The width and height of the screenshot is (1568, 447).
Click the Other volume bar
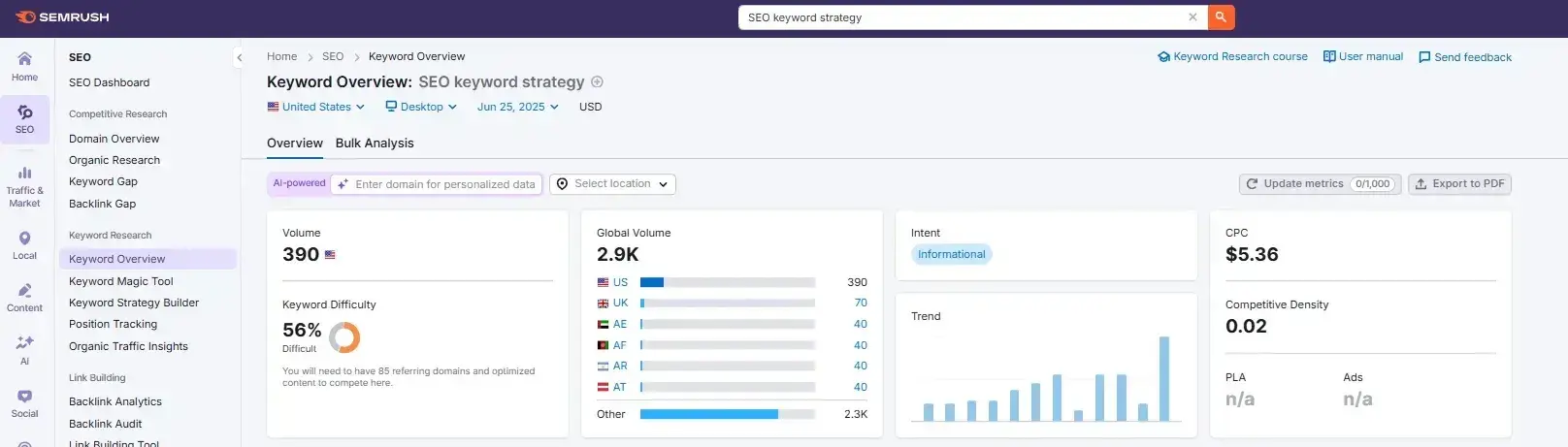pos(728,414)
